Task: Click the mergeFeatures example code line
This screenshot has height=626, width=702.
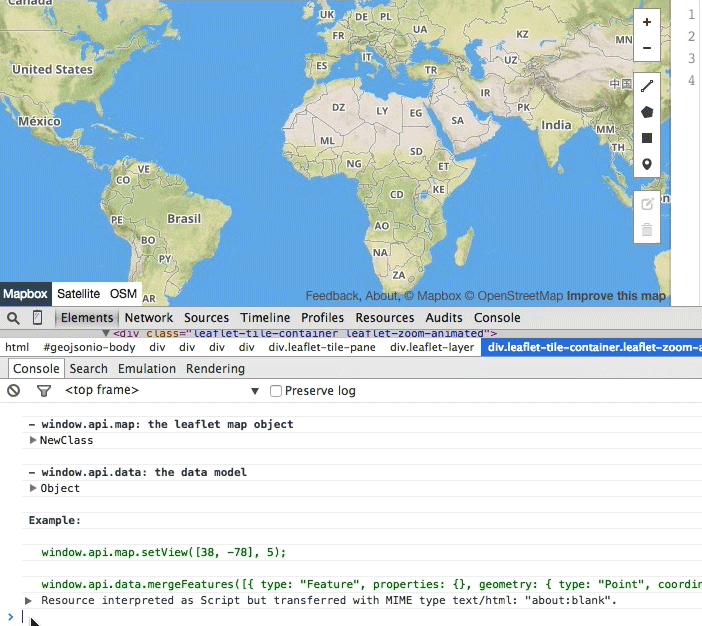Action: click(x=372, y=584)
